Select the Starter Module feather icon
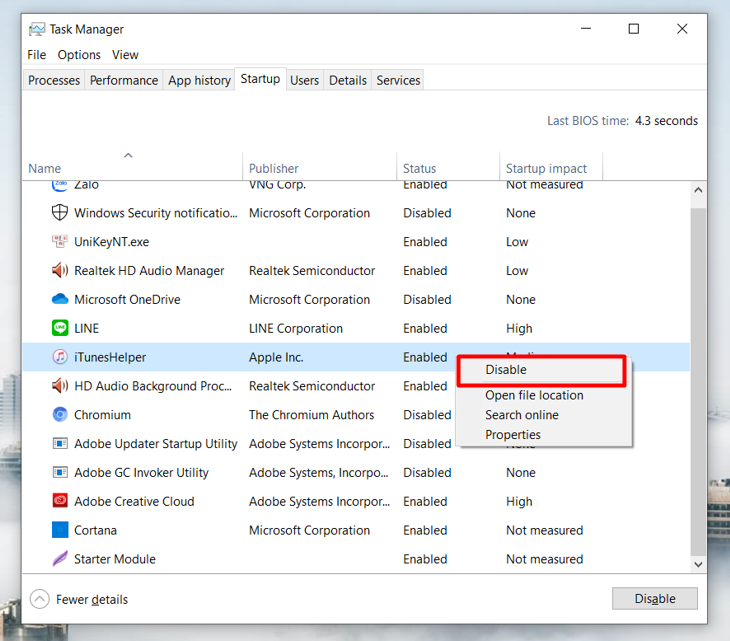 (60, 559)
